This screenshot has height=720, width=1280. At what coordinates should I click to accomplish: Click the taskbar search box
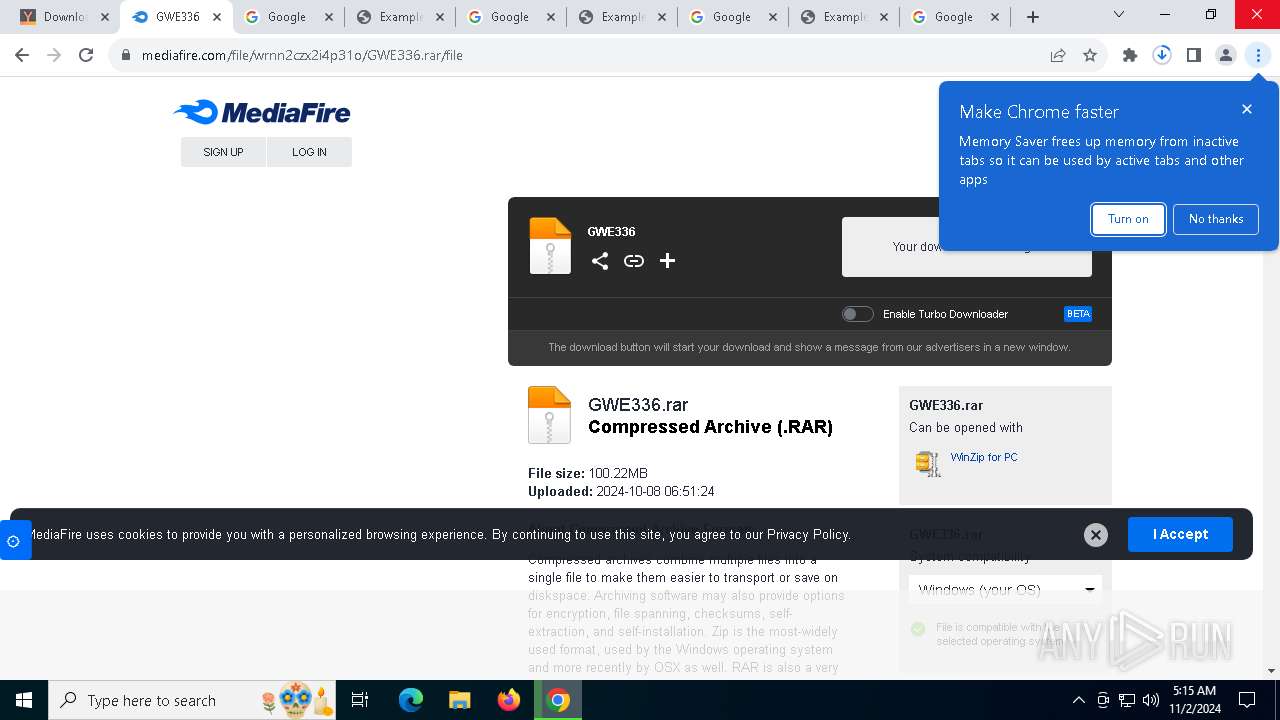point(193,700)
